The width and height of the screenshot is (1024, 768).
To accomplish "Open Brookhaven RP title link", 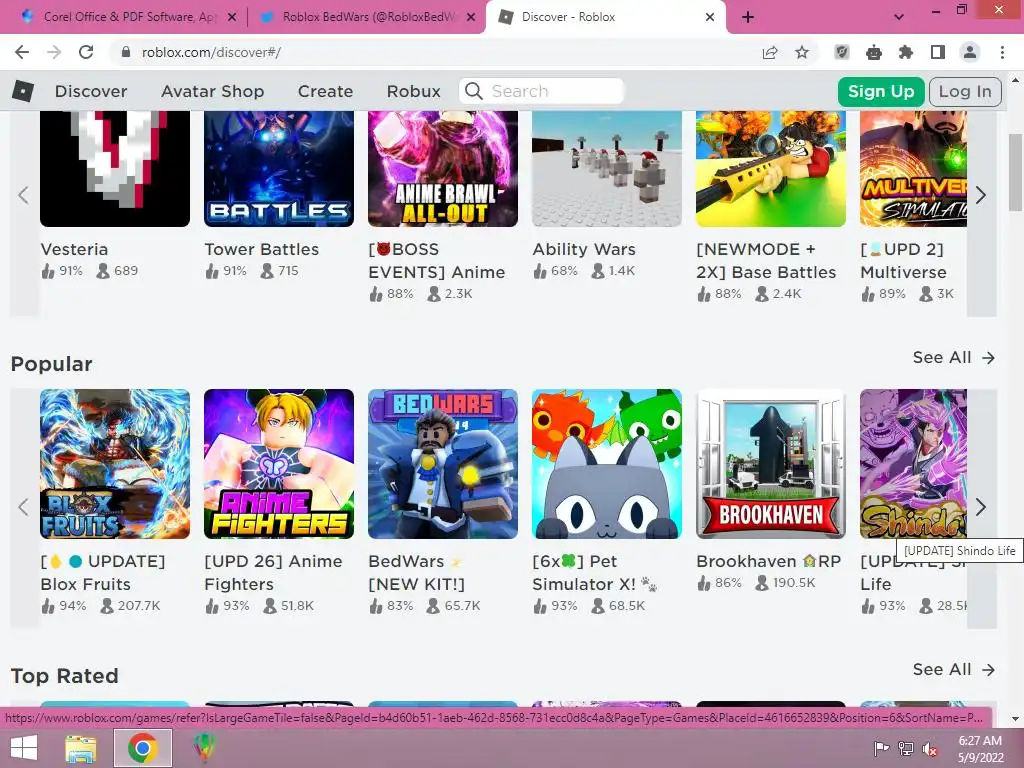I will [768, 562].
